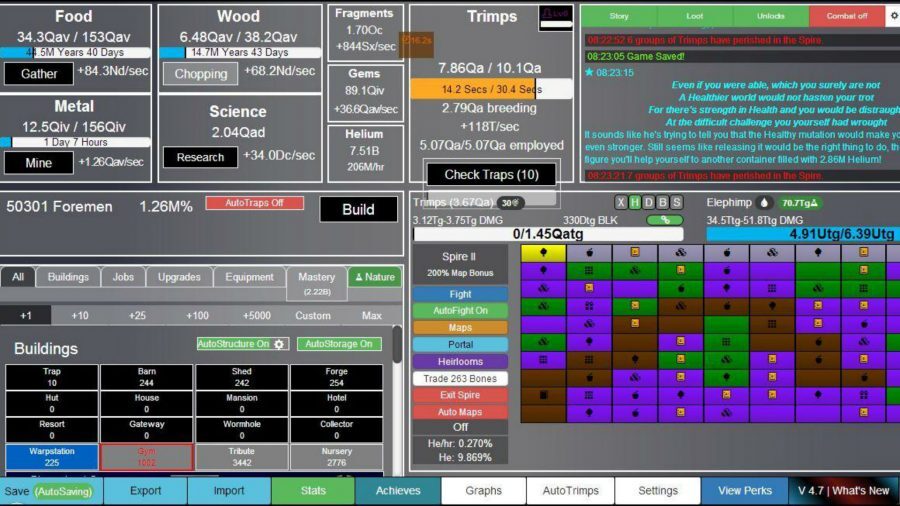900x506 pixels.
Task: Click the blue Fight button
Action: pos(460,294)
